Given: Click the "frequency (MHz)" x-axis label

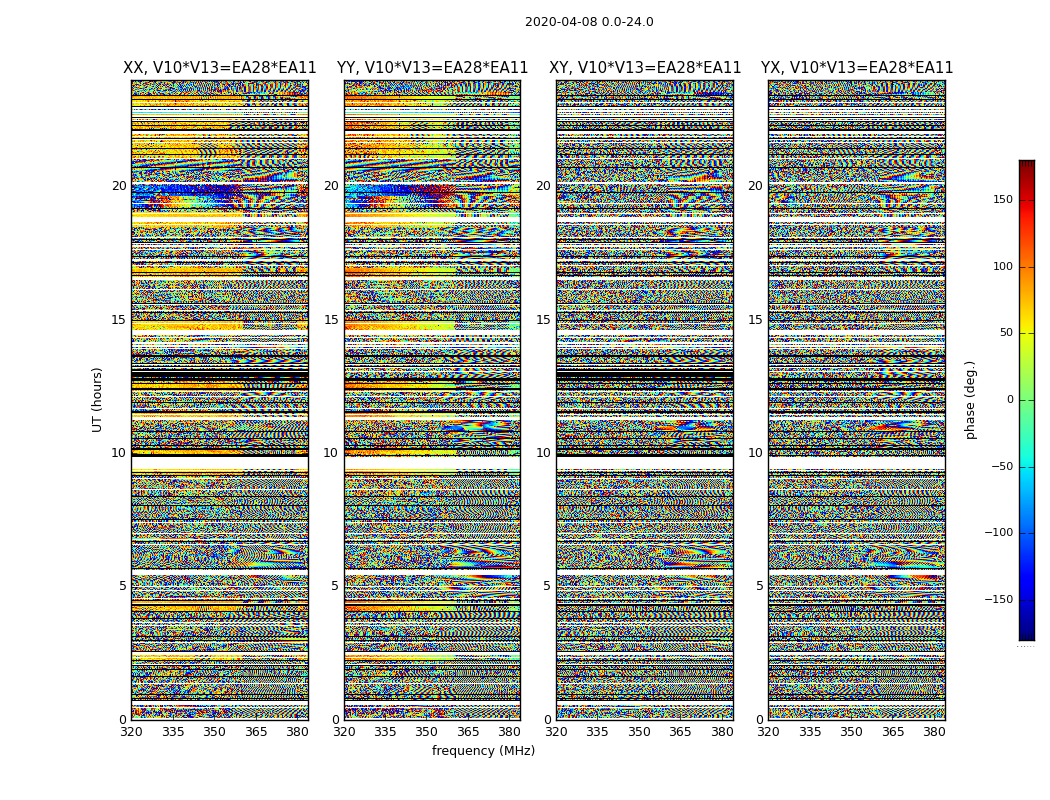Looking at the screenshot, I should tap(483, 750).
